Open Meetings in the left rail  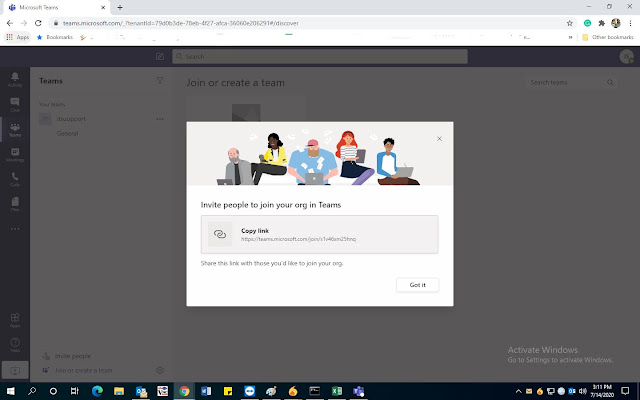pyautogui.click(x=15, y=155)
